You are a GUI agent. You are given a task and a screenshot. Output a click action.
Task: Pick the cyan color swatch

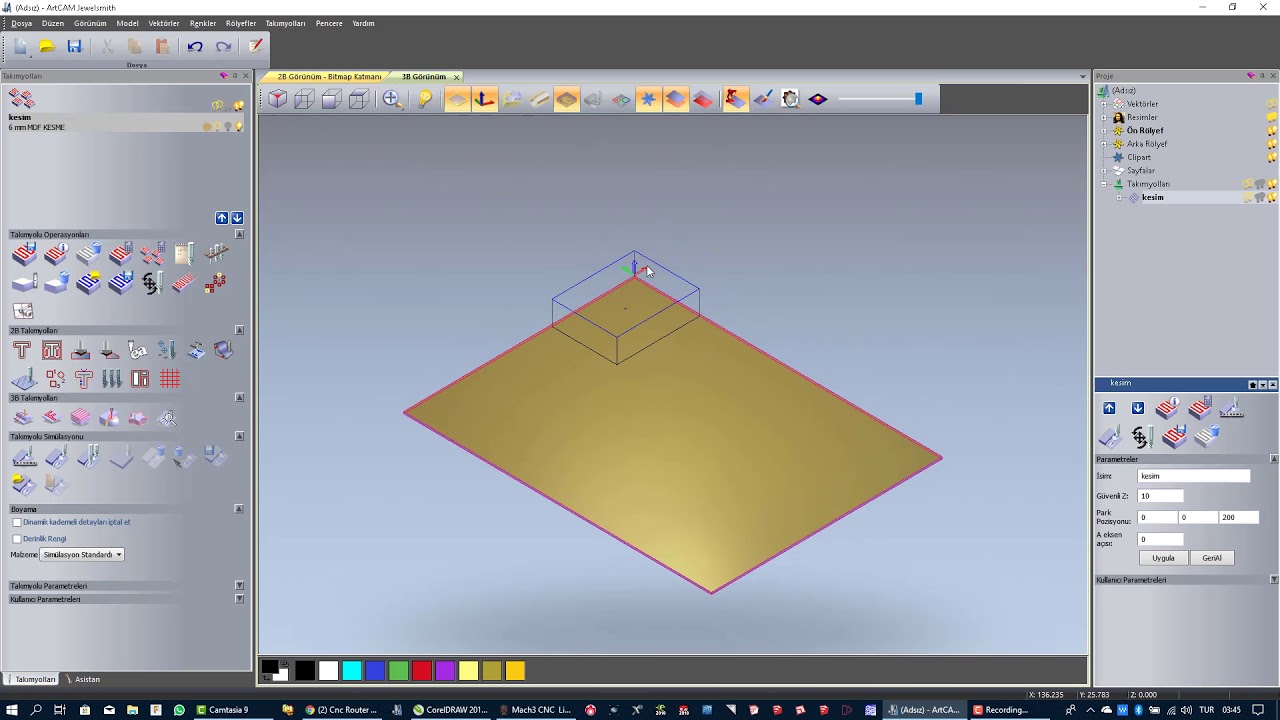[352, 671]
